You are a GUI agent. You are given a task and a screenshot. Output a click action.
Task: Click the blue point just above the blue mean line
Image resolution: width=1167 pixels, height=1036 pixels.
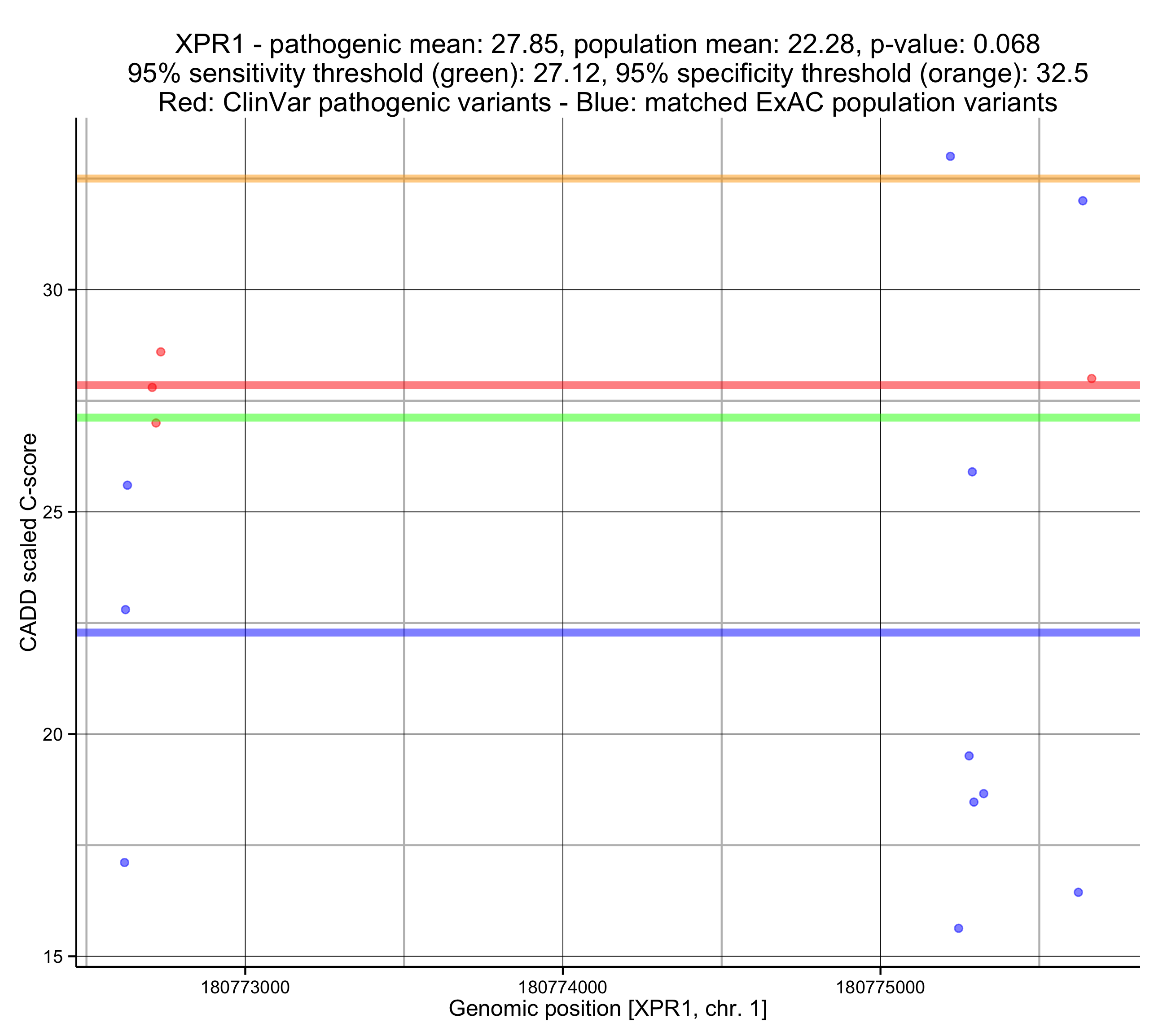tap(126, 610)
